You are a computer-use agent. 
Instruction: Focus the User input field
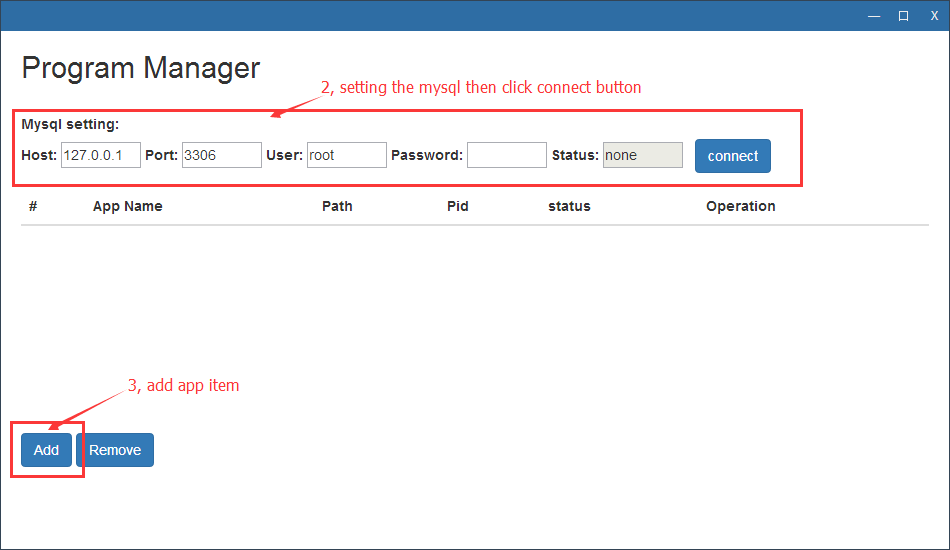(347, 155)
